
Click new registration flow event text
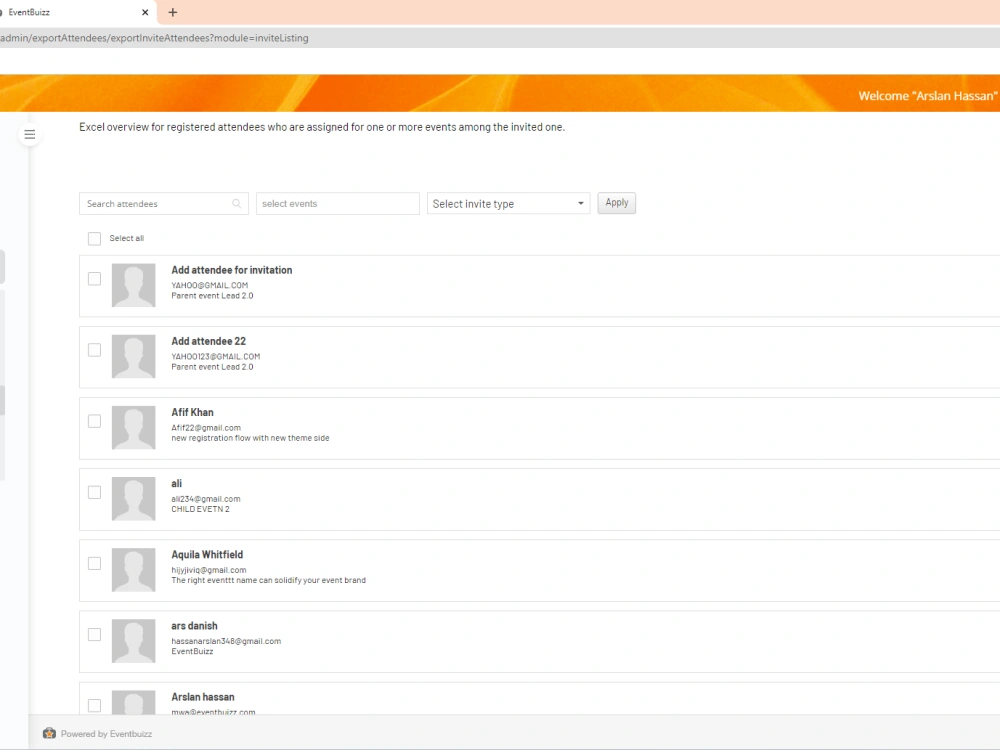250,438
